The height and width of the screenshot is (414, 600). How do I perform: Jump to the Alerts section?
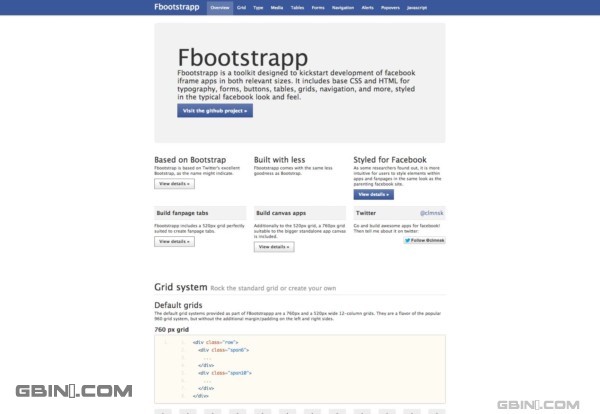(x=369, y=7)
